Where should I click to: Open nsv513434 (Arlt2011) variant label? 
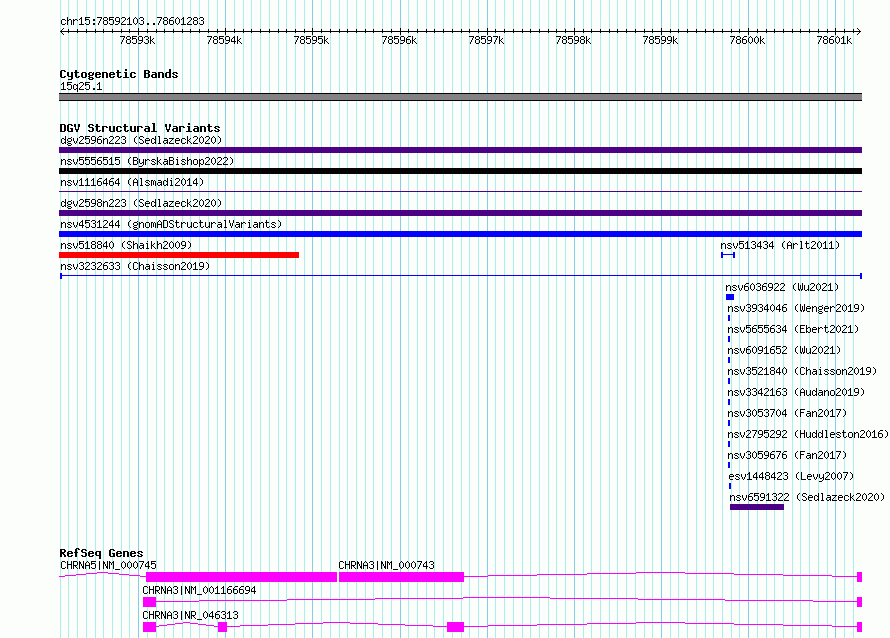[780, 245]
